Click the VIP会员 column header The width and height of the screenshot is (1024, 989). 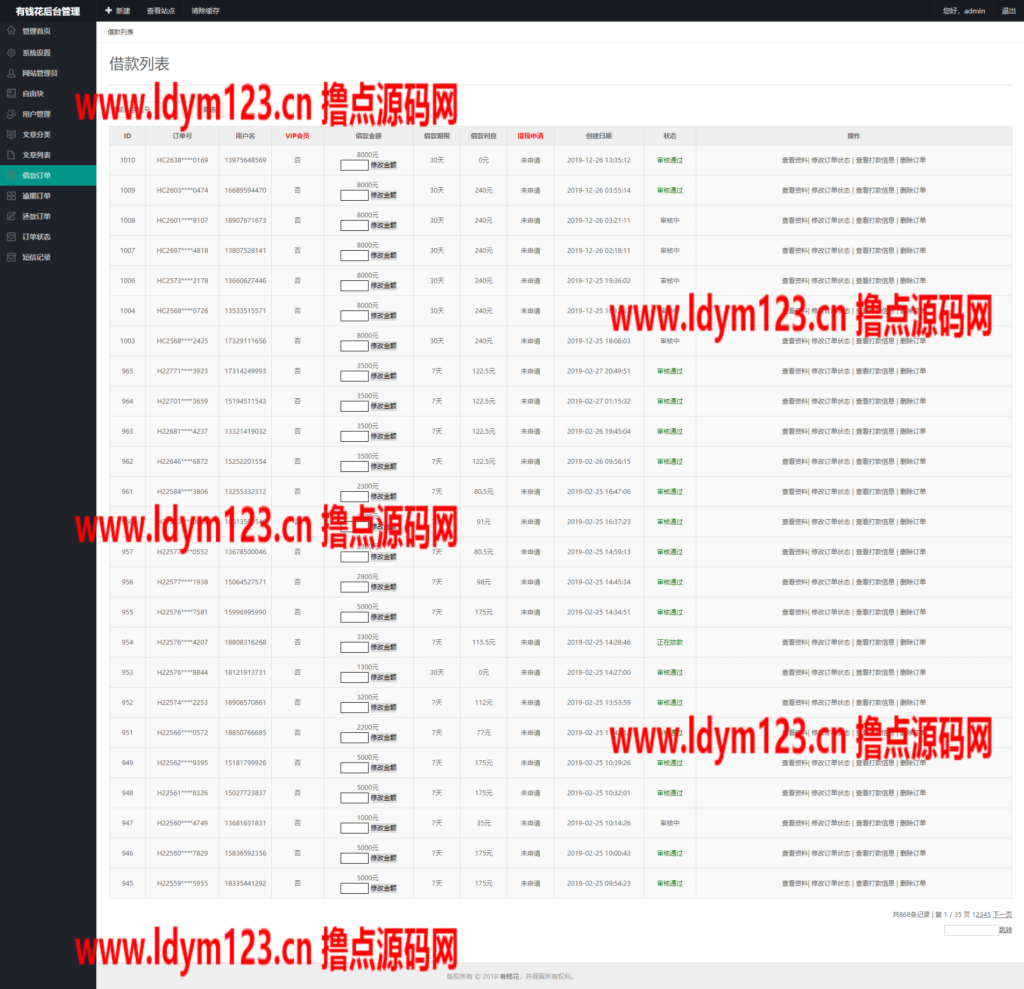pos(297,136)
